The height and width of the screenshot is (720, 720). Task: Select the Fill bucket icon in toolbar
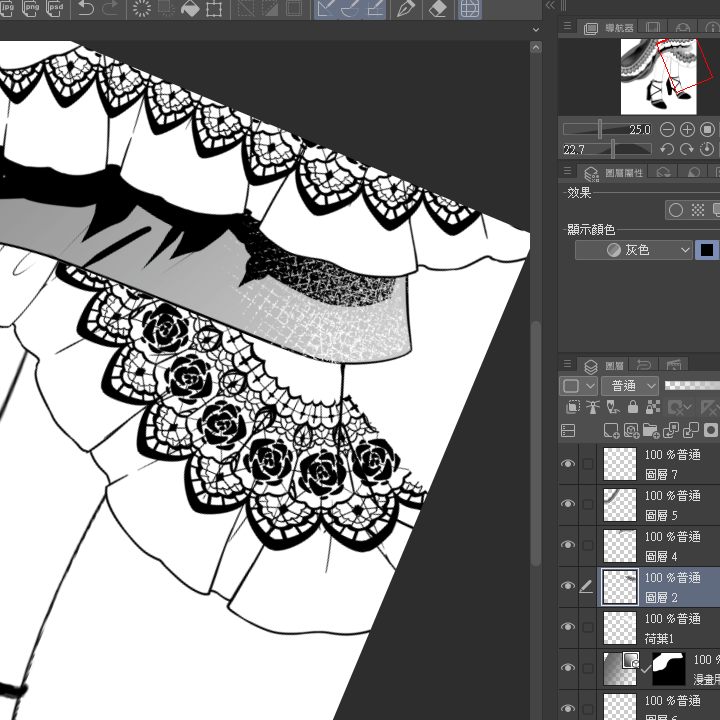[x=189, y=9]
